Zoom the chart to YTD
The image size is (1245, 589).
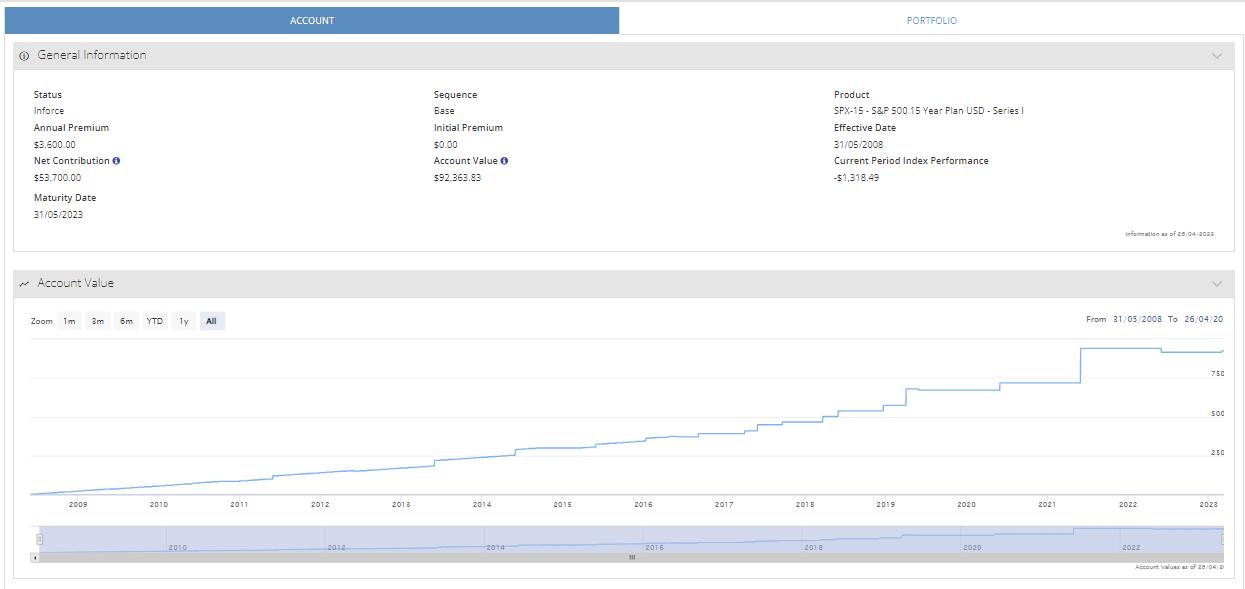[x=155, y=321]
